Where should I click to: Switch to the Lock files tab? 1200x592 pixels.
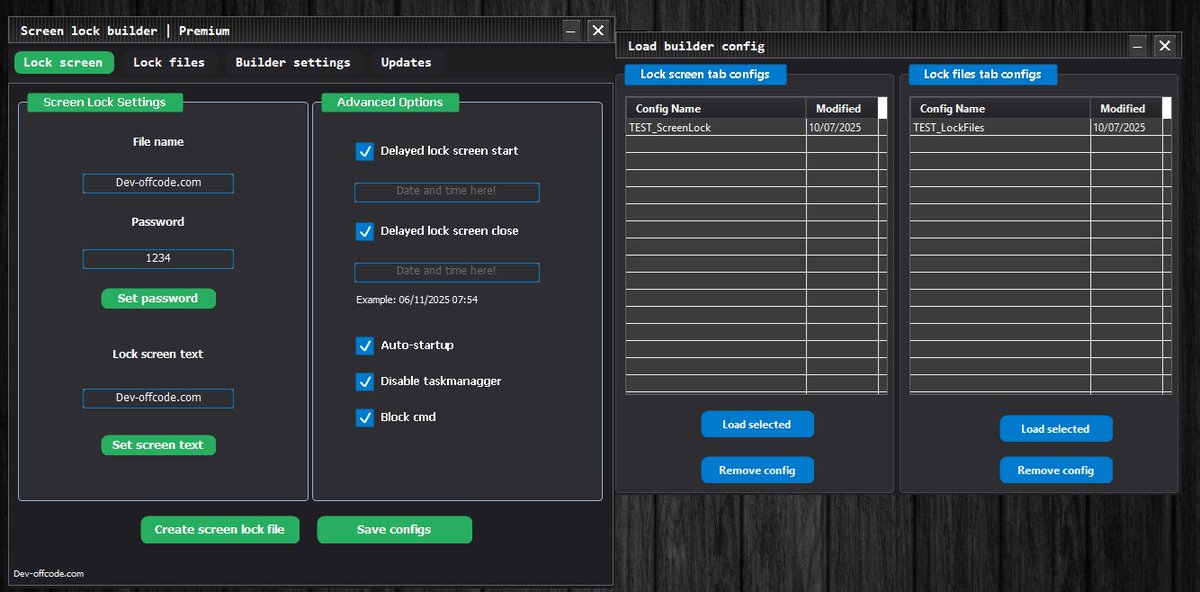pyautogui.click(x=170, y=62)
